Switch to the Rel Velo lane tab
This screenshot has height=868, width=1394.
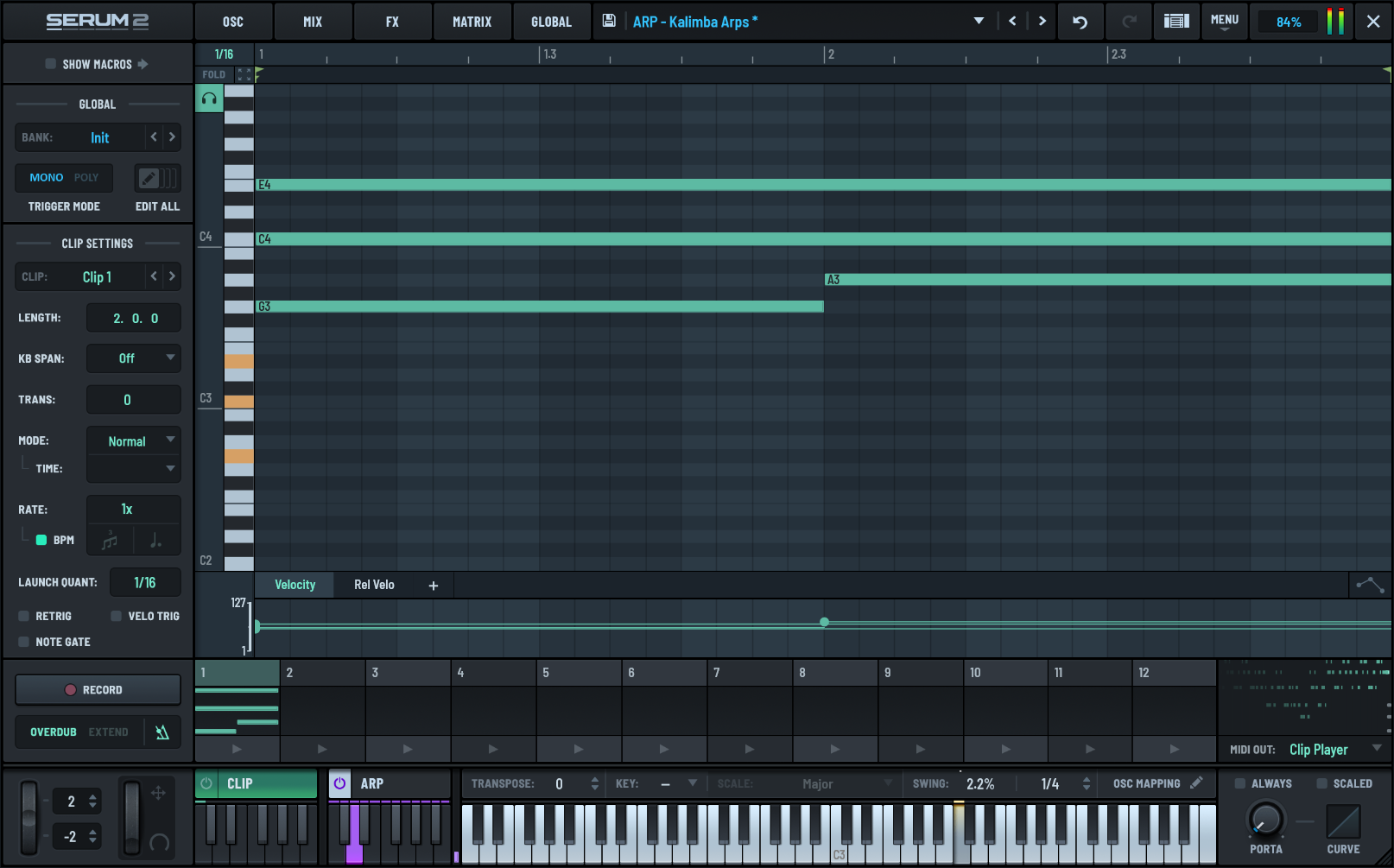[374, 585]
